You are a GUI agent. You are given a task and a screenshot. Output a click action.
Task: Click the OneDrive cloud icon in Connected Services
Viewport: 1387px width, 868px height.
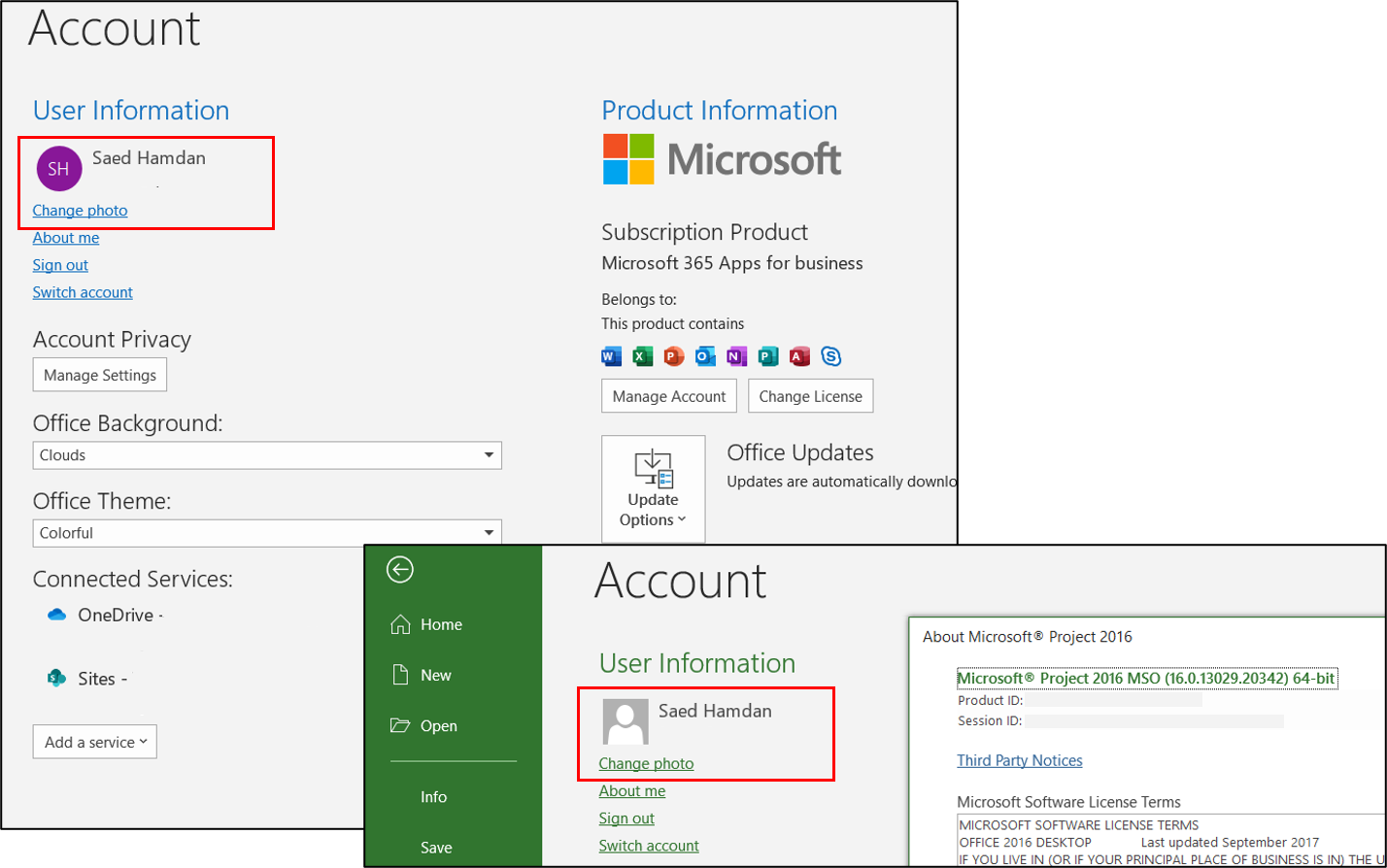pyautogui.click(x=56, y=615)
